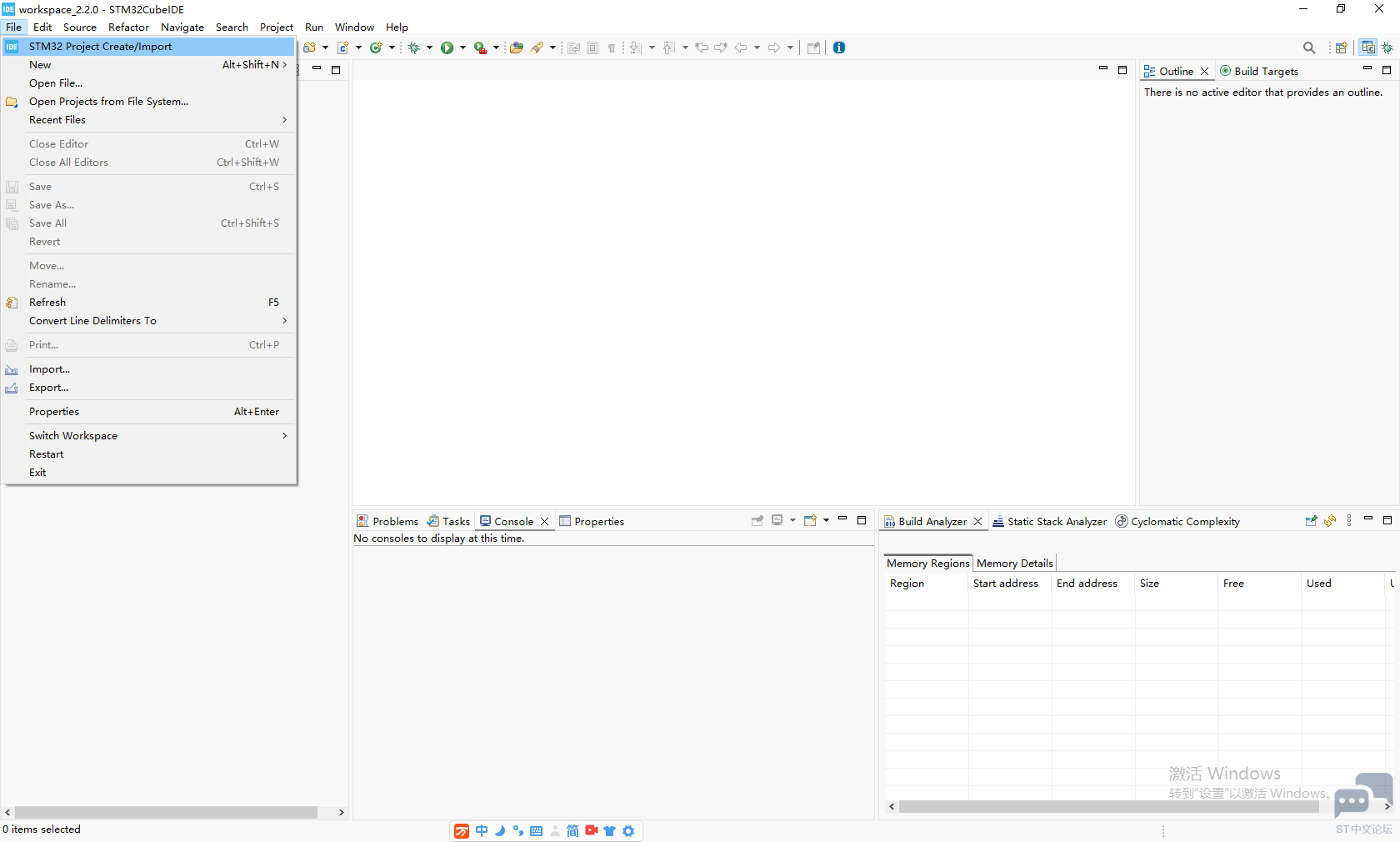Open the External Tools dropdown arrow

496,48
